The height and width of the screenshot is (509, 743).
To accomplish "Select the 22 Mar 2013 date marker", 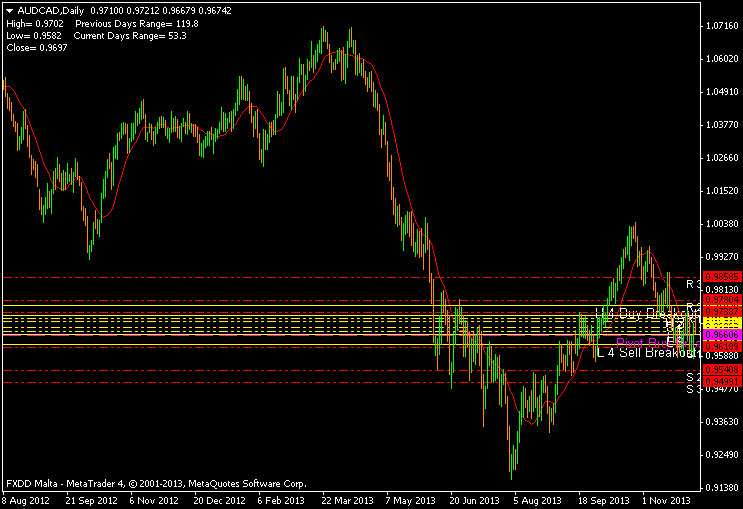I will pyautogui.click(x=350, y=499).
